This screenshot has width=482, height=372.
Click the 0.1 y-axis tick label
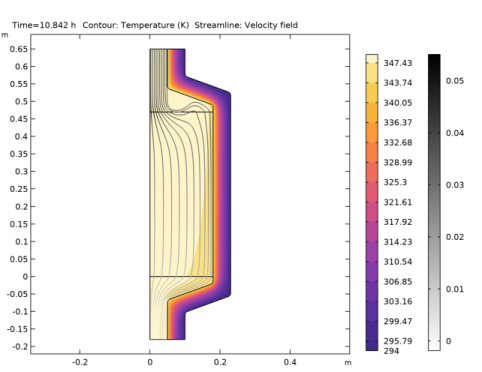(21, 241)
